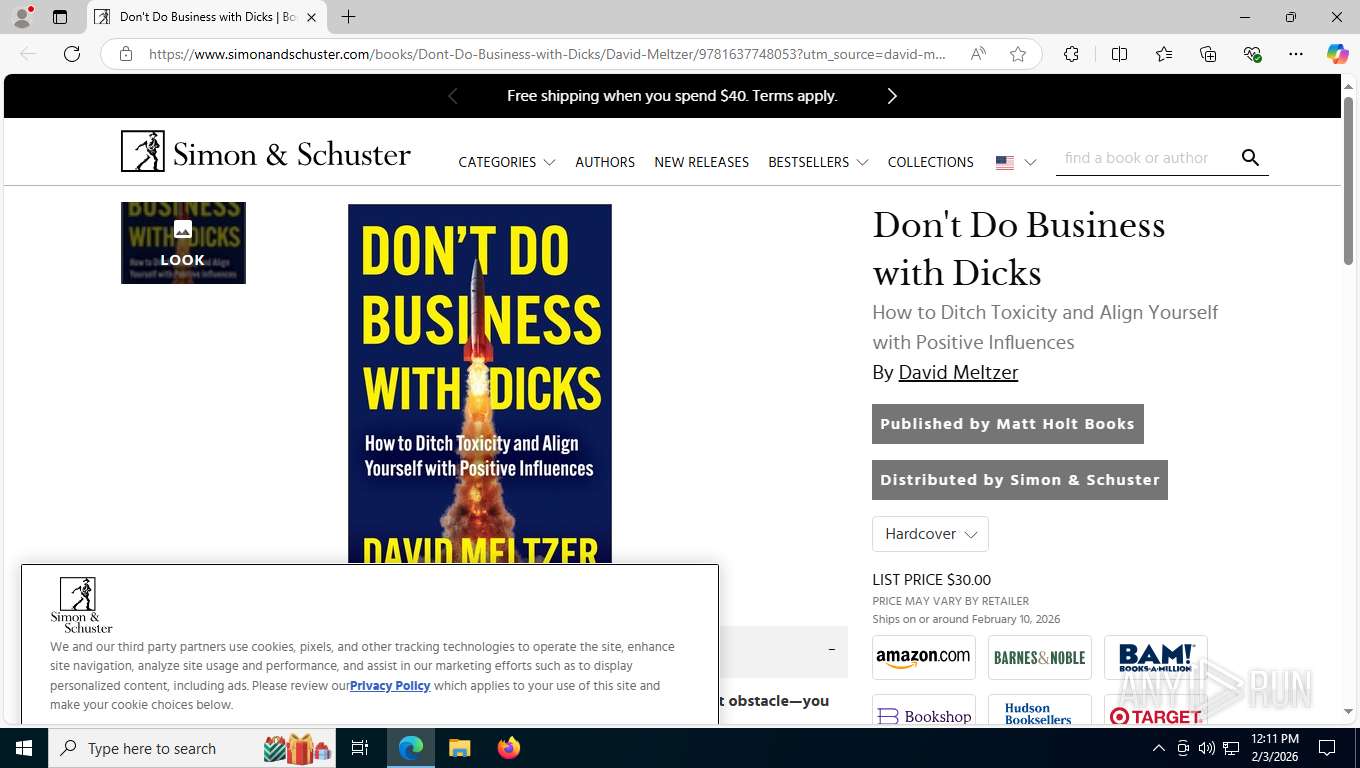Buy from BAM! Books-A-Million
The image size is (1360, 768).
(1156, 657)
